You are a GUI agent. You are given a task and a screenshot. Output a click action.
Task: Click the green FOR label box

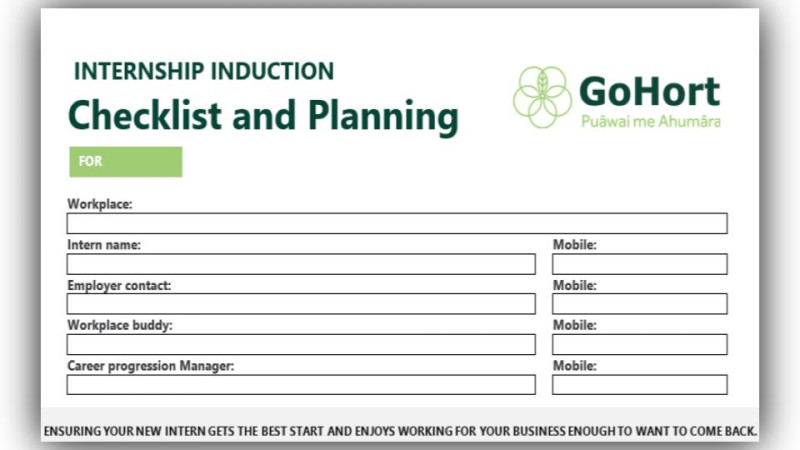coord(126,162)
